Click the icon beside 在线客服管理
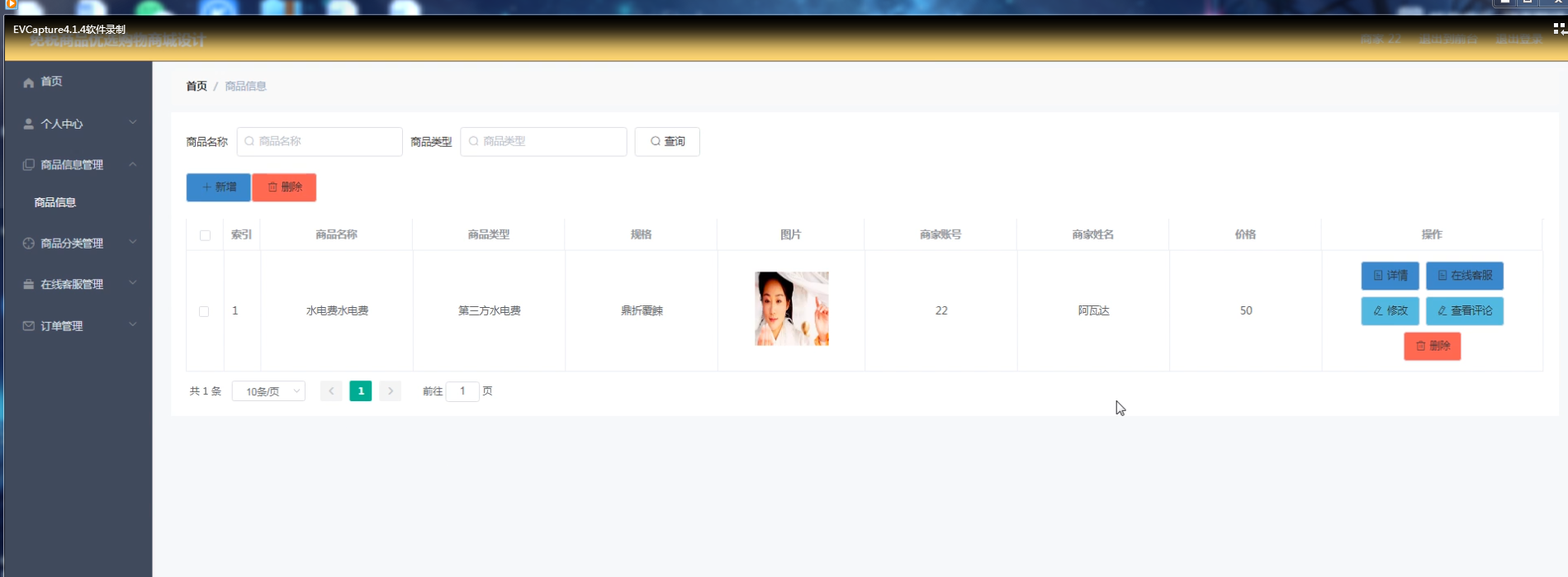The width and height of the screenshot is (1568, 577). [29, 284]
